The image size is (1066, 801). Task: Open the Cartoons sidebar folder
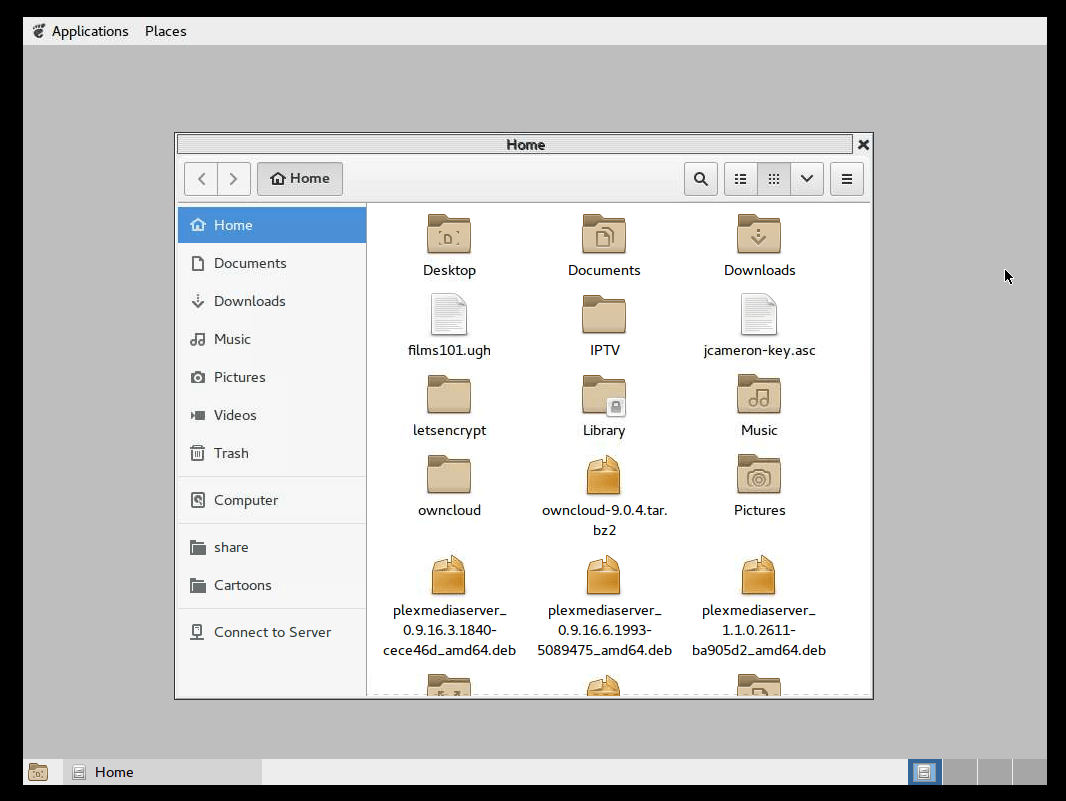pyautogui.click(x=242, y=585)
